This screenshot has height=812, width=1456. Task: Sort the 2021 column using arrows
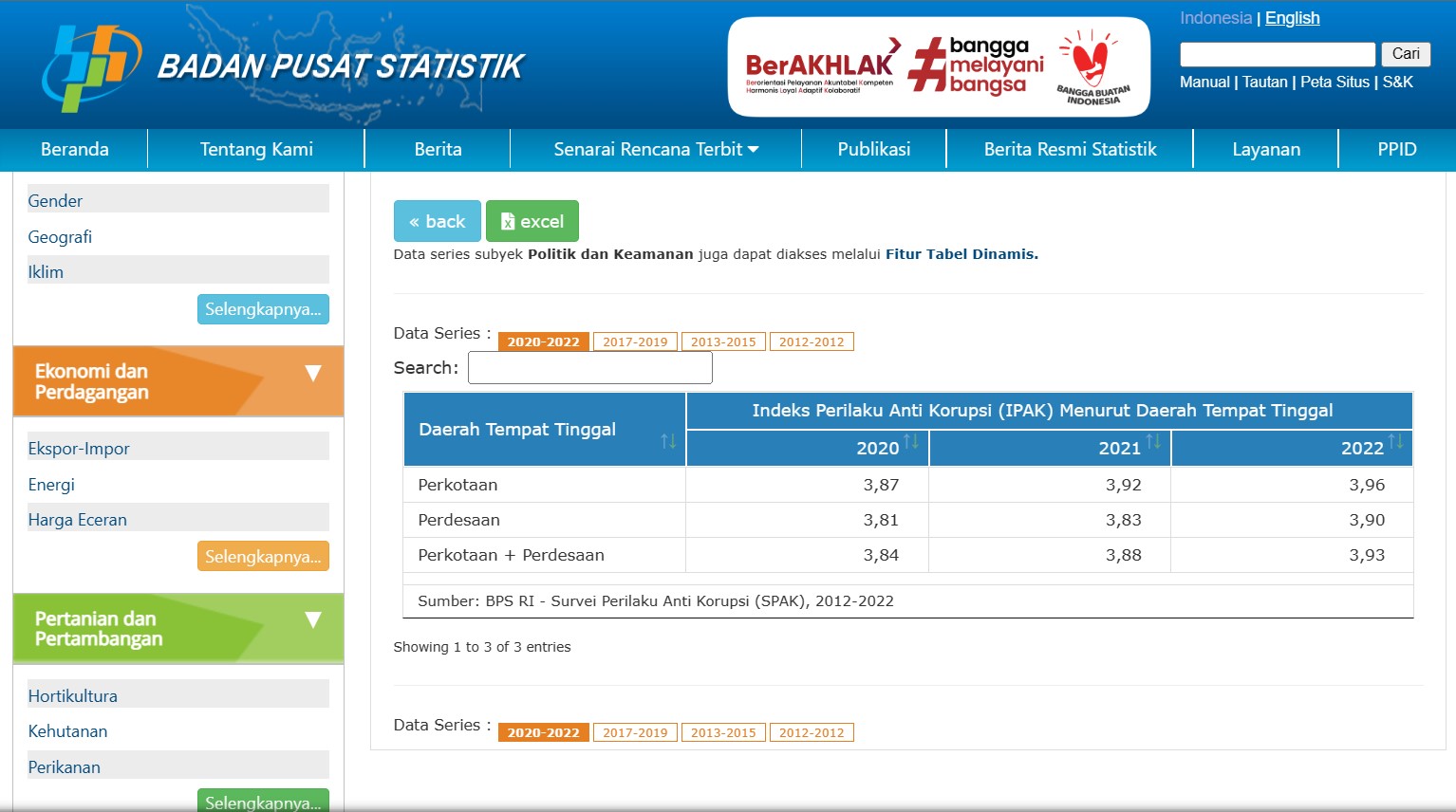pyautogui.click(x=1153, y=442)
